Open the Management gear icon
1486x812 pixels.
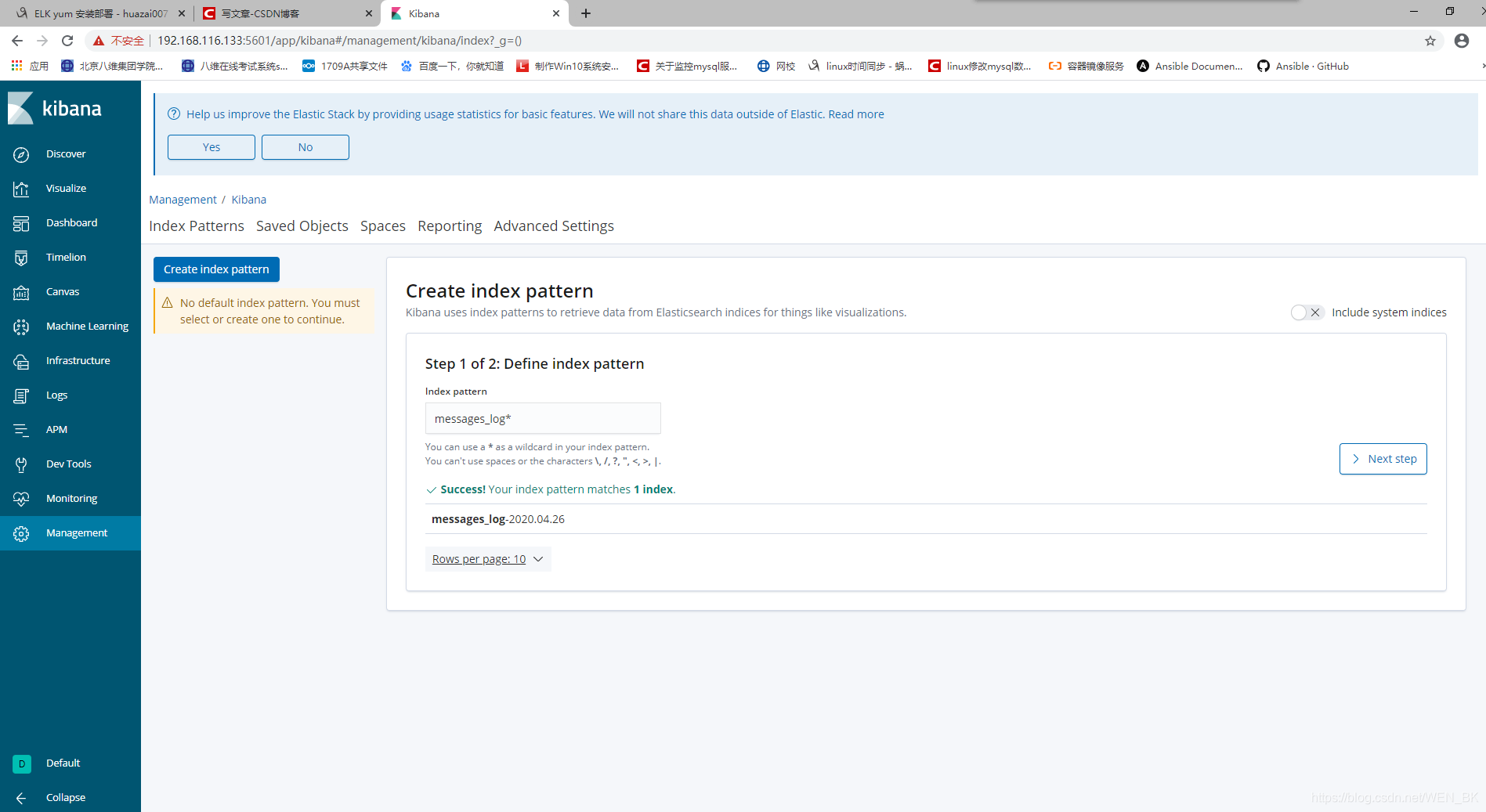point(21,533)
